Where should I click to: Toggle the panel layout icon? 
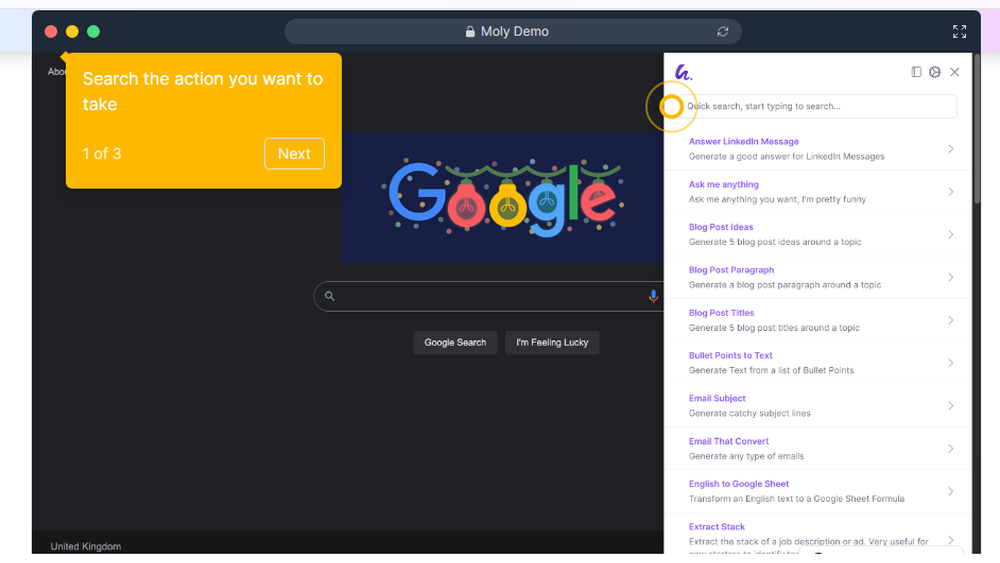tap(916, 72)
